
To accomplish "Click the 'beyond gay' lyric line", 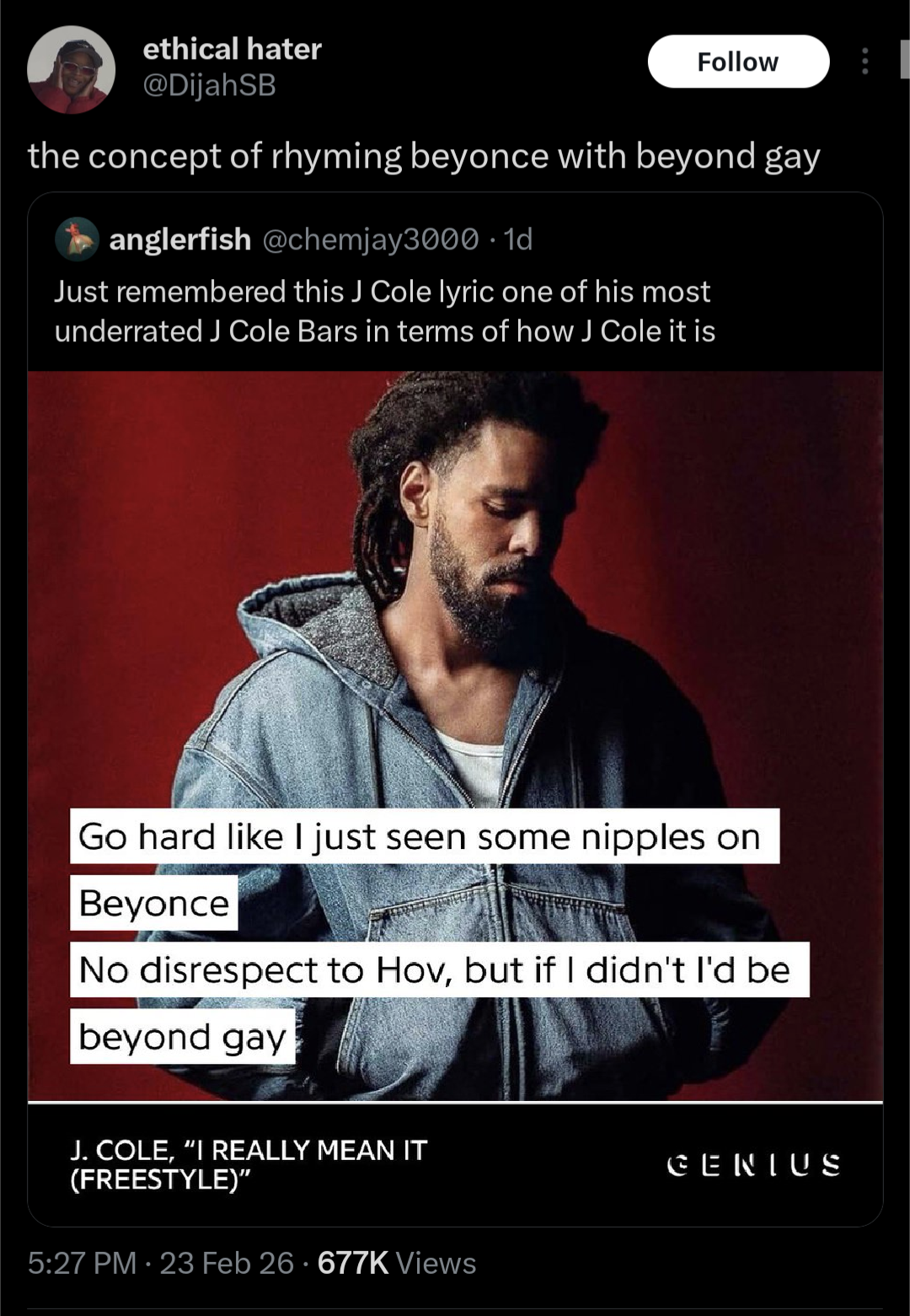I will (182, 1037).
